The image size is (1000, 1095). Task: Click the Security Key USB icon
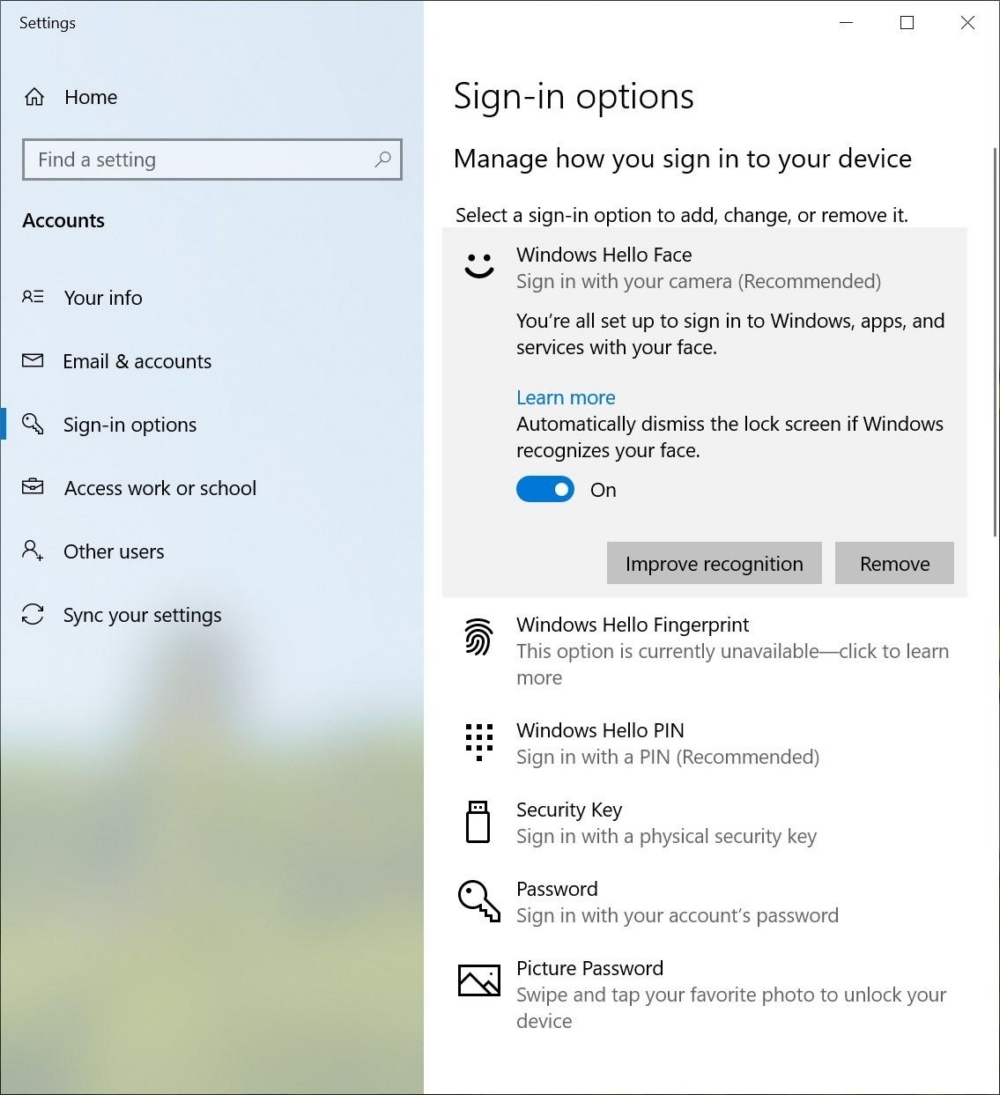click(x=478, y=822)
